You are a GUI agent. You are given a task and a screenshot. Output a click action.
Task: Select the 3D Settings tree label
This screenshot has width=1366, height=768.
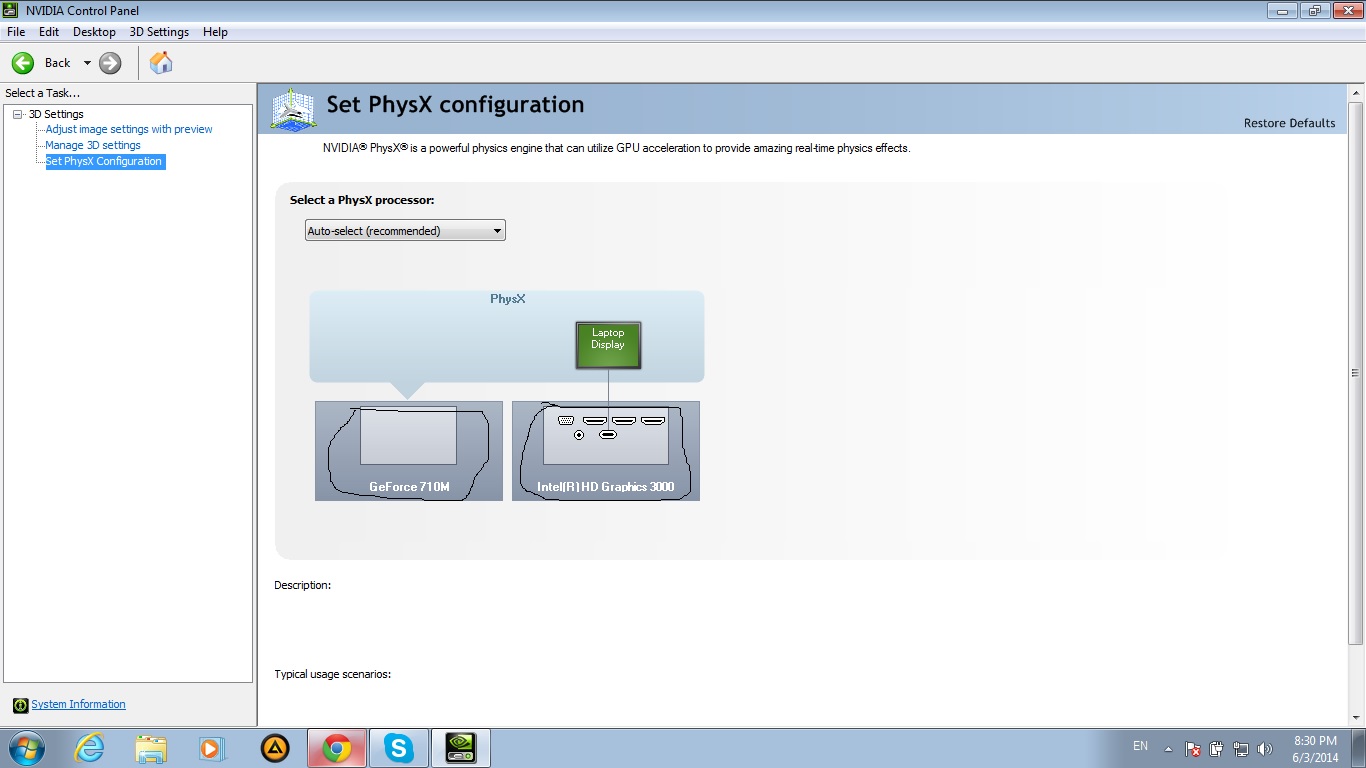click(56, 114)
